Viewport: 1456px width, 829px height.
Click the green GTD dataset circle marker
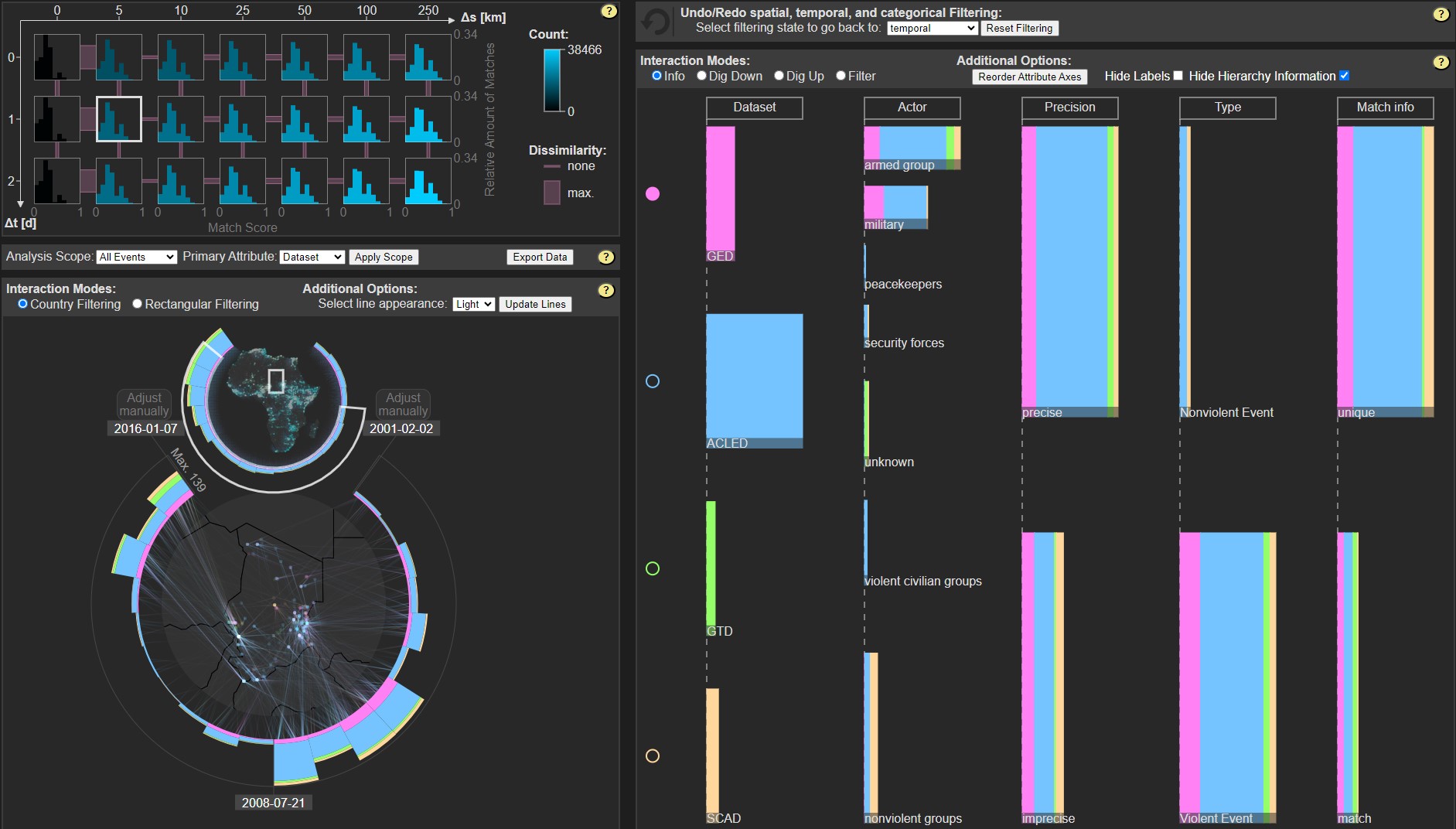[653, 568]
